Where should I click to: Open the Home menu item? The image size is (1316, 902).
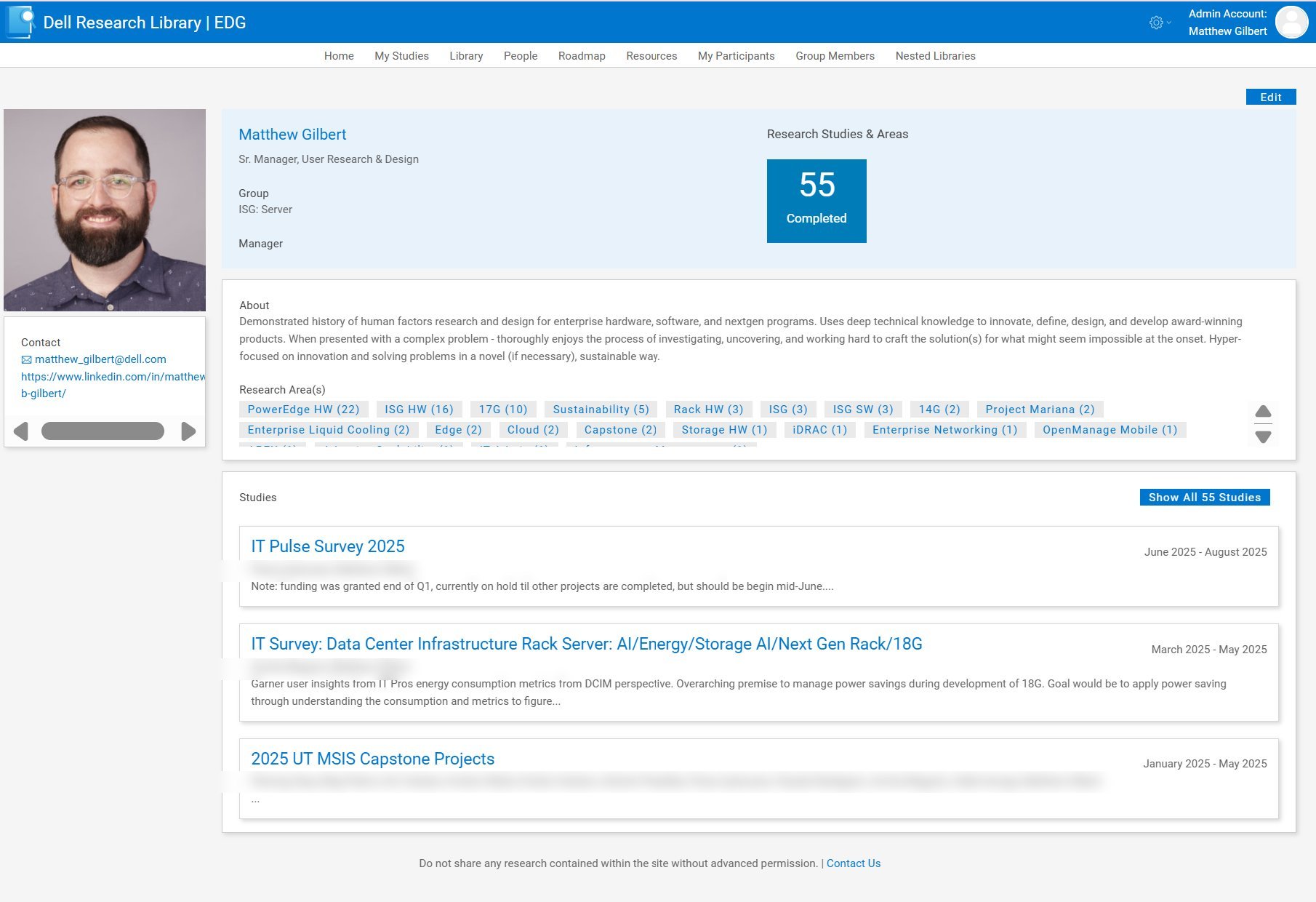339,56
